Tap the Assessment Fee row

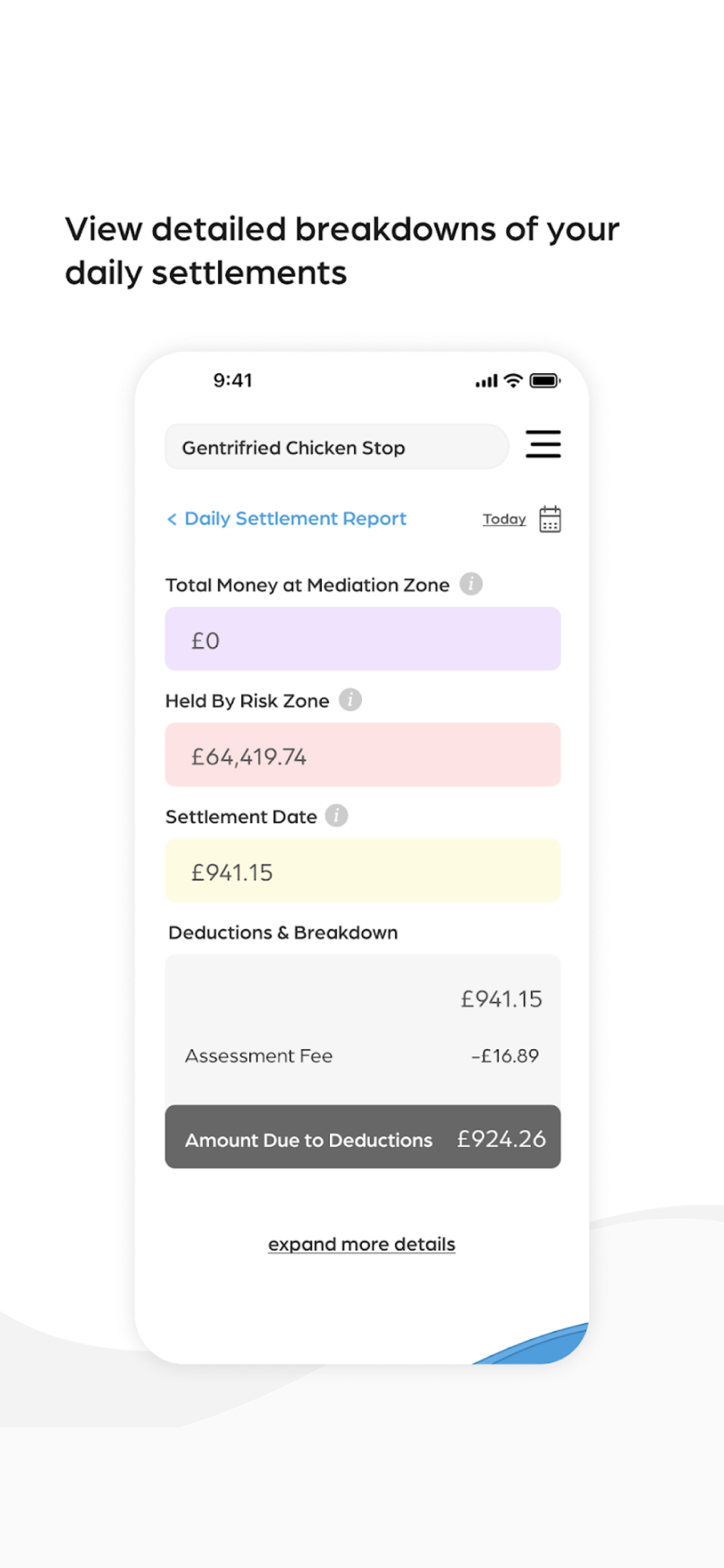tap(362, 1056)
